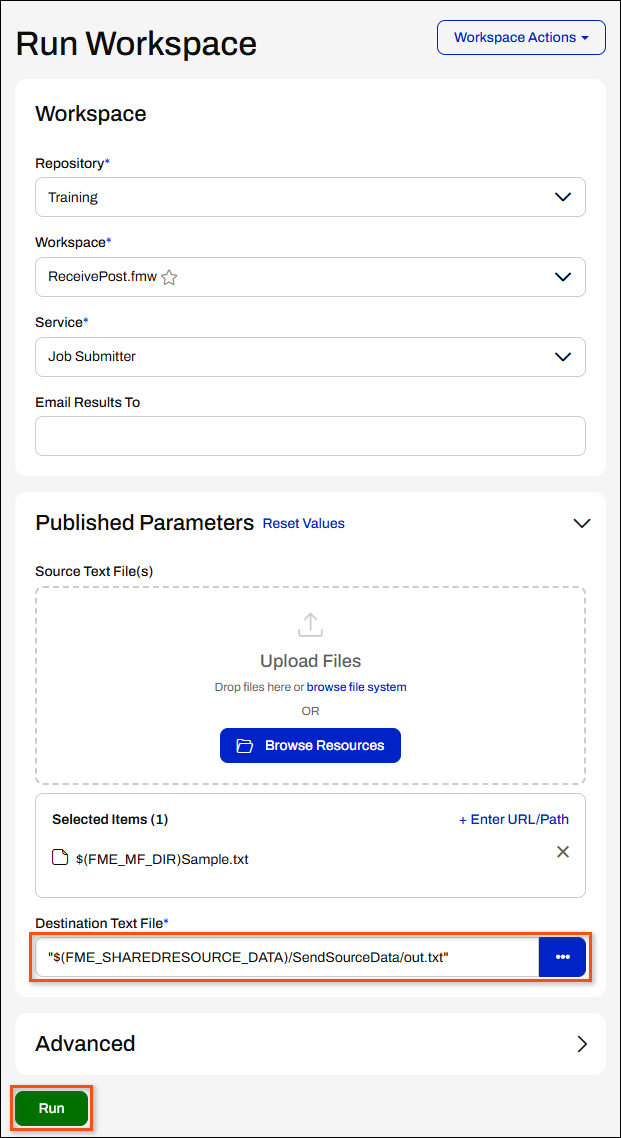
Task: Remove Sample.txt using the X icon
Action: click(562, 852)
